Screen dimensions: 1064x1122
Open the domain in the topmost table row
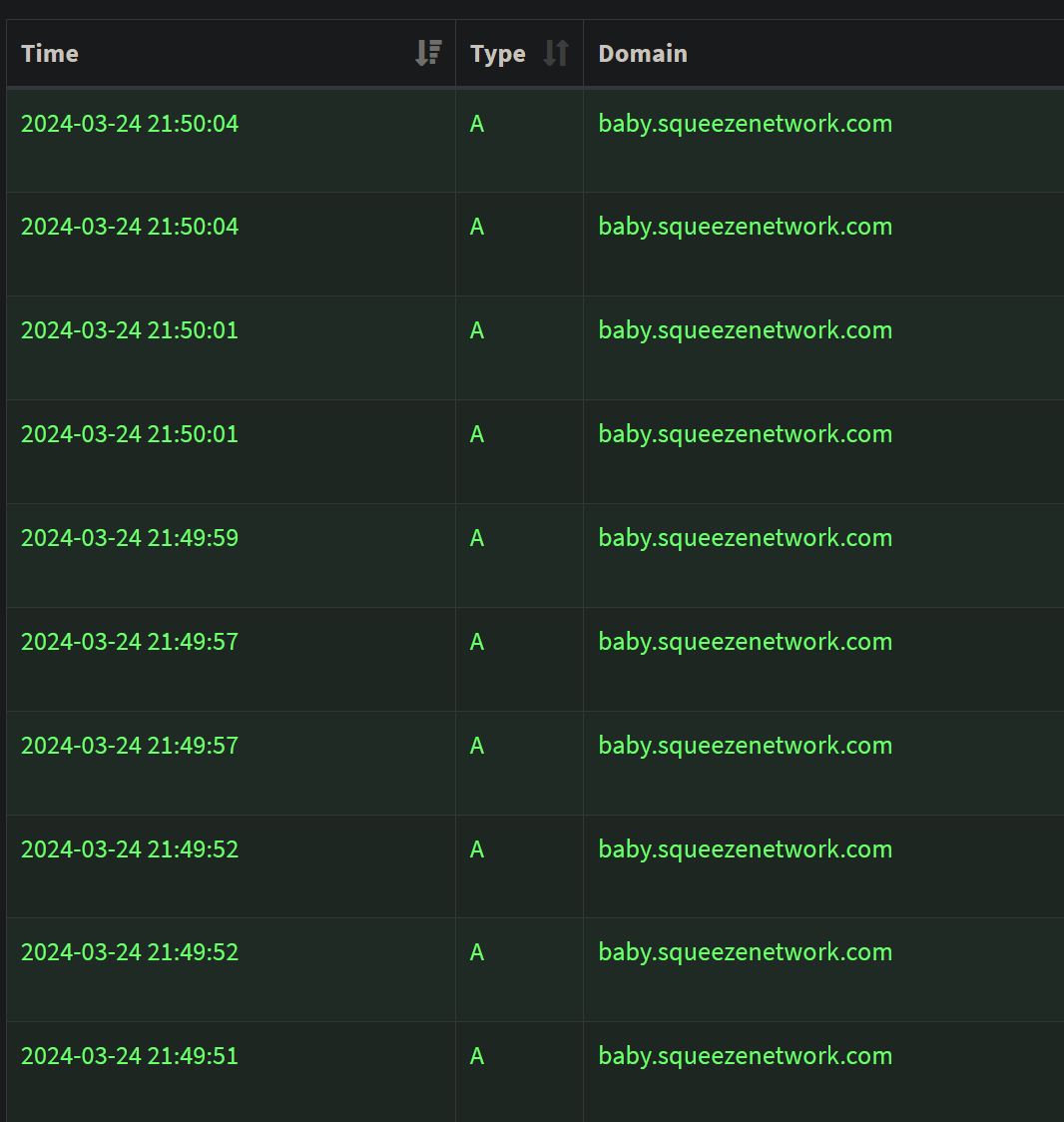click(745, 124)
